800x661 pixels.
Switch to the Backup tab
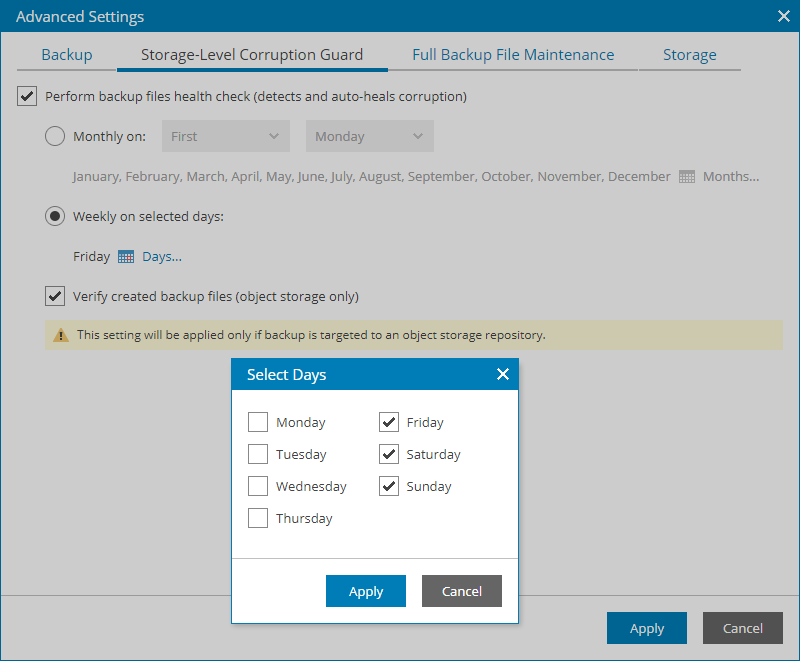click(x=66, y=55)
